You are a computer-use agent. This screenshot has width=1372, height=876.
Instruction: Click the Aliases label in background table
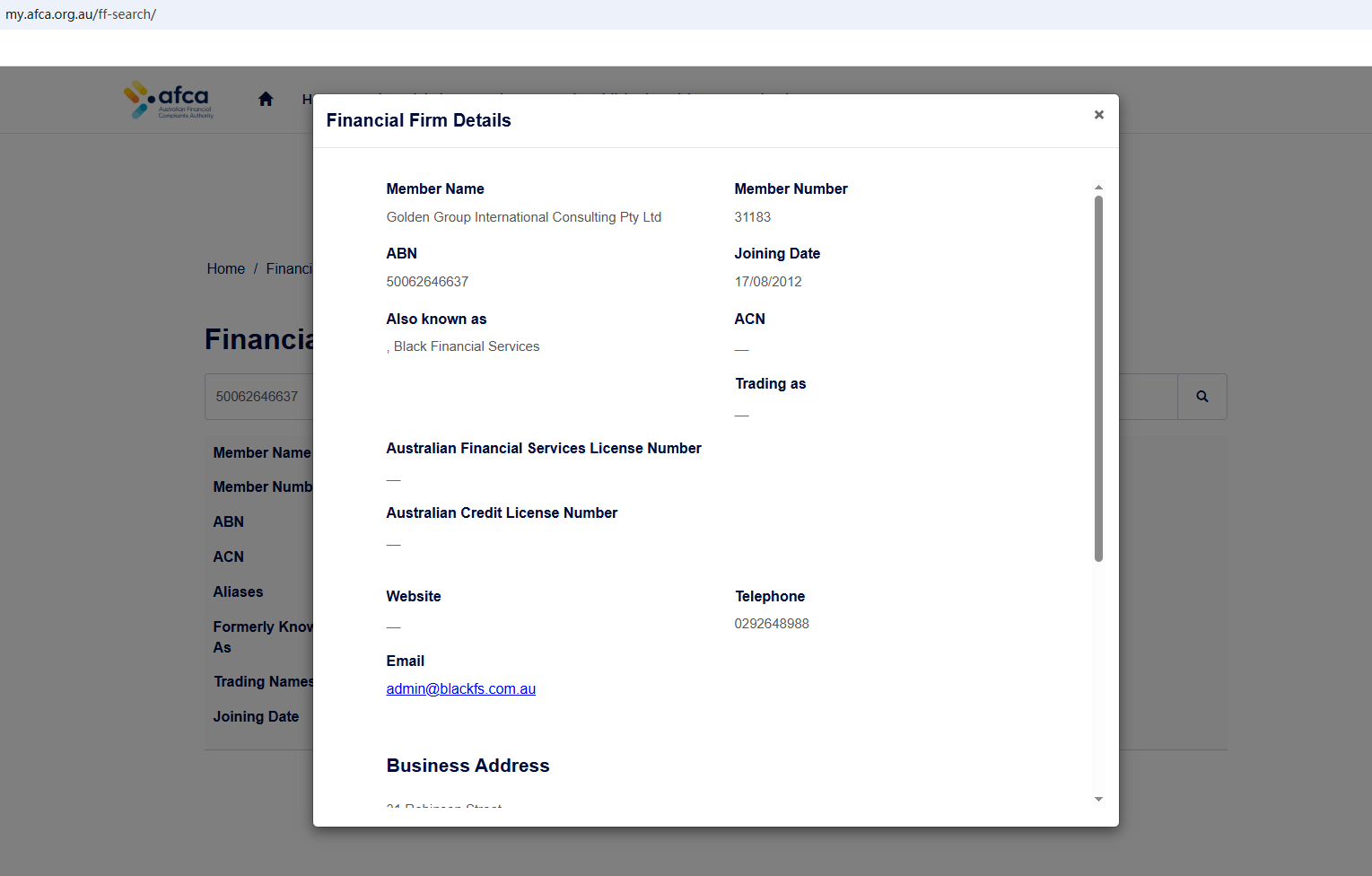[238, 592]
